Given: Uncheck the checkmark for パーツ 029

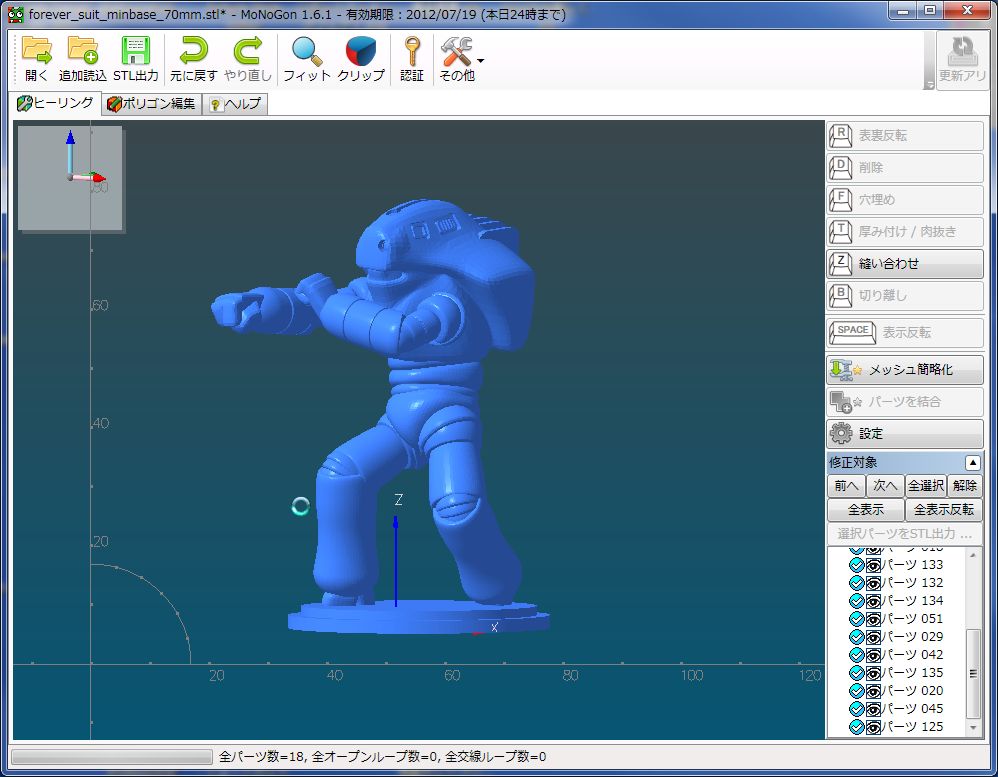Looking at the screenshot, I should point(856,637).
